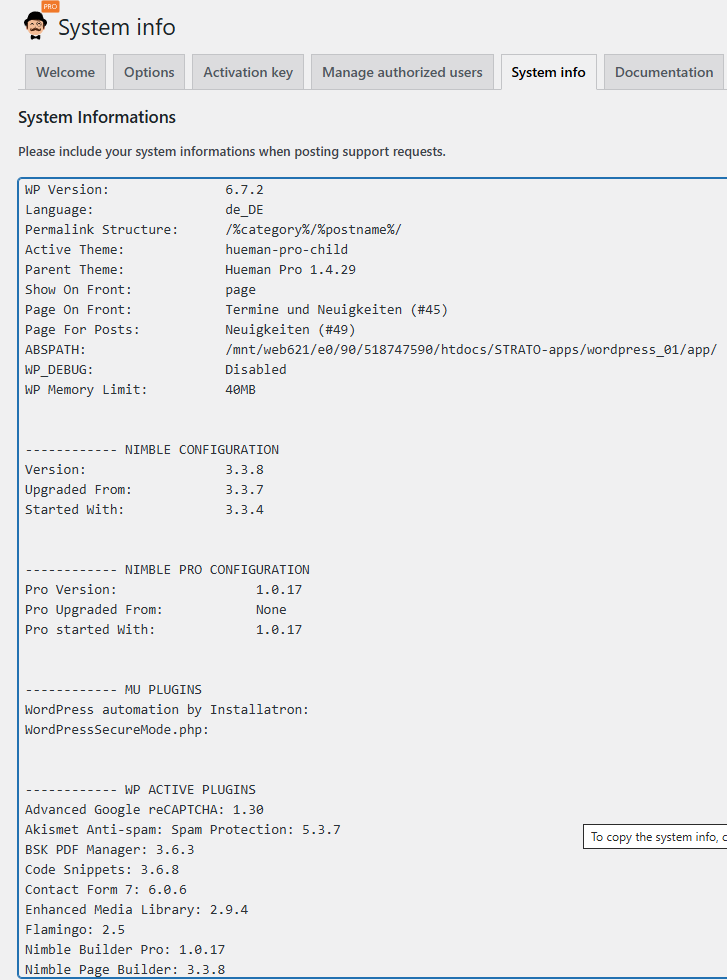Click the Nimble Builder Pro: 1.0.17 line
This screenshot has width=727, height=980.
tap(125, 949)
